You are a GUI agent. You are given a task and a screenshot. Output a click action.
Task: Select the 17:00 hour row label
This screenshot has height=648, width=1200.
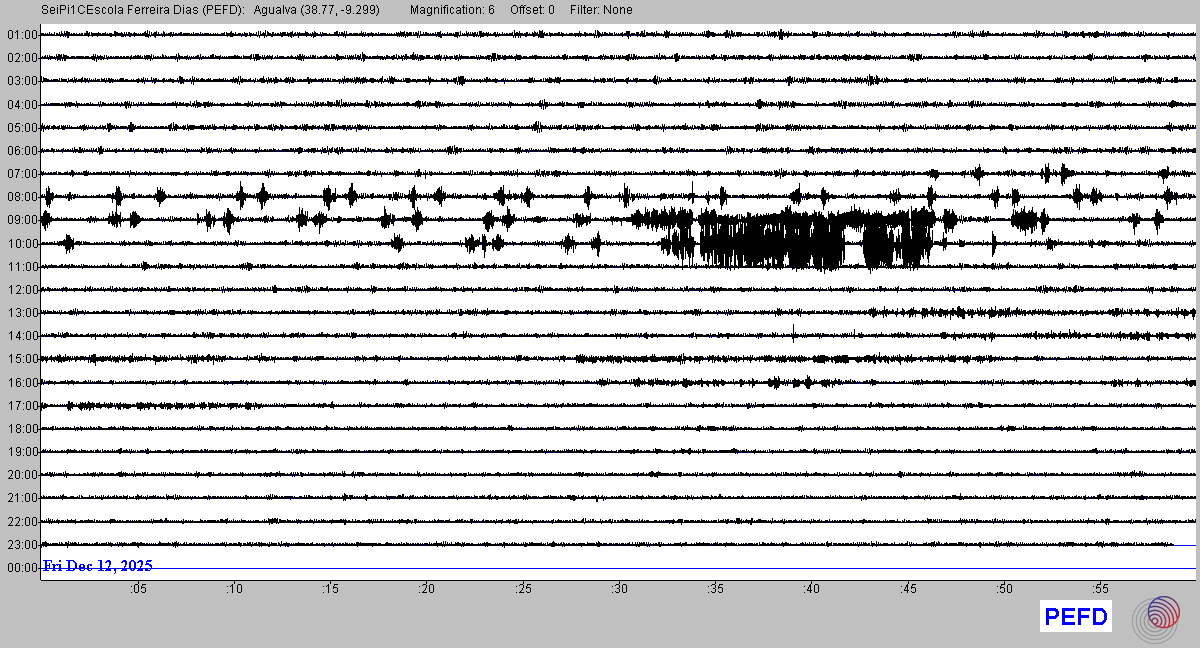[21, 406]
